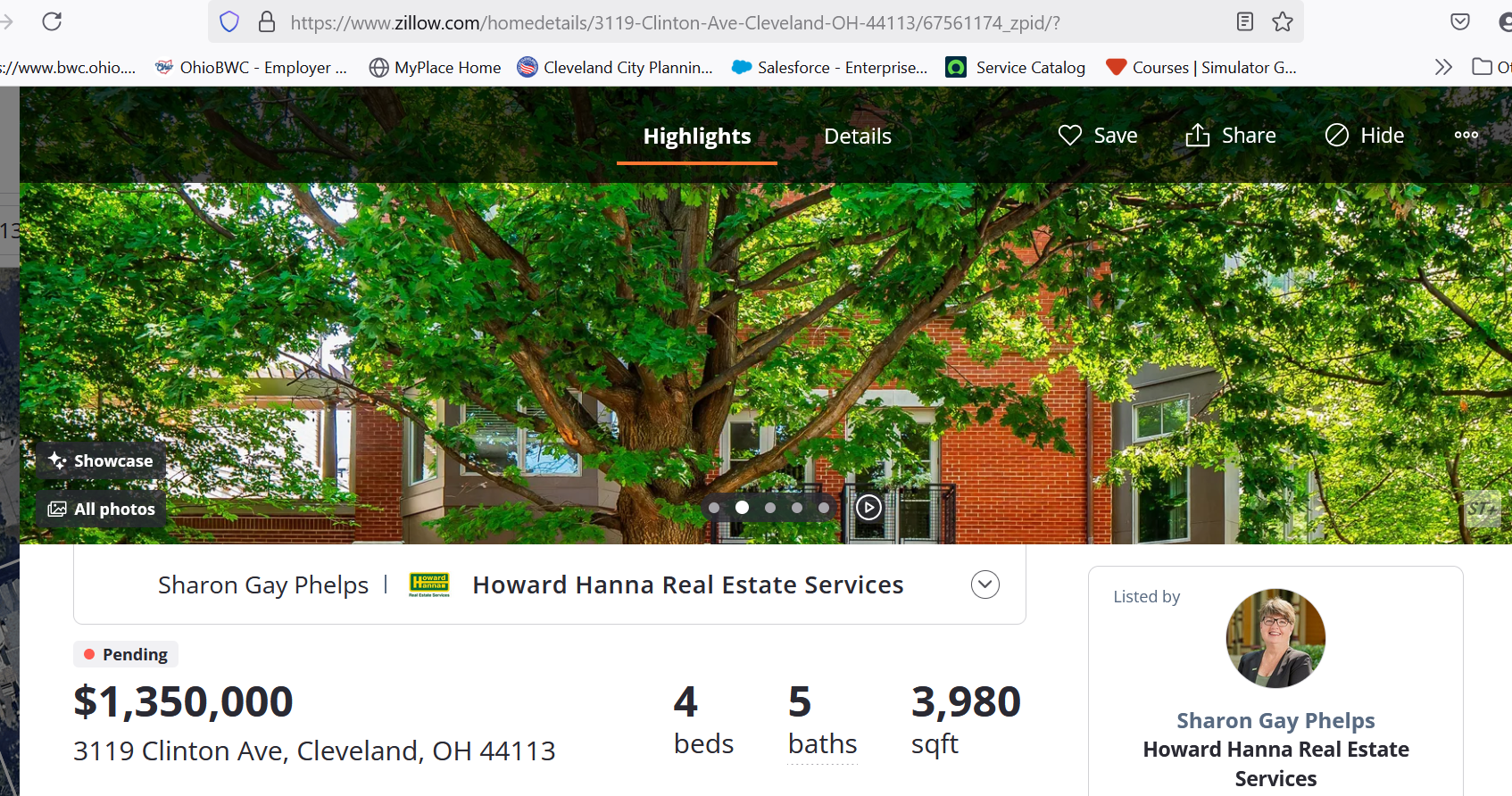
Task: Select the last photo carousel dot
Action: [824, 508]
